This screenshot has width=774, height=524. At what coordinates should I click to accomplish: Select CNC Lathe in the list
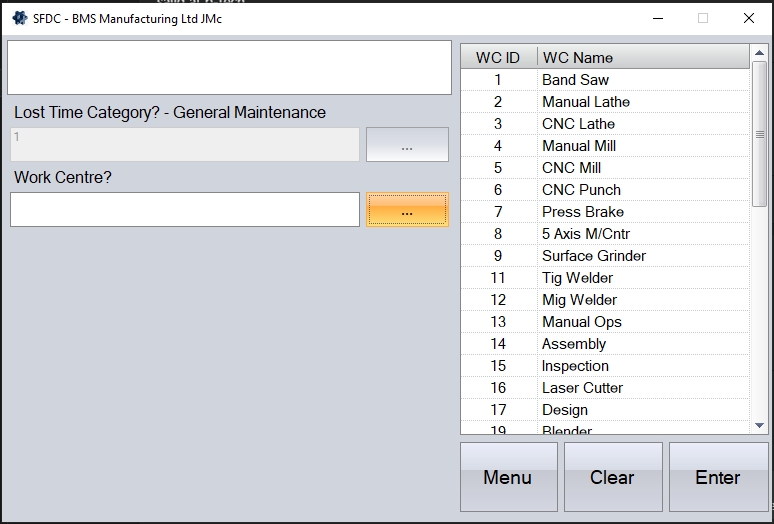pyautogui.click(x=578, y=124)
